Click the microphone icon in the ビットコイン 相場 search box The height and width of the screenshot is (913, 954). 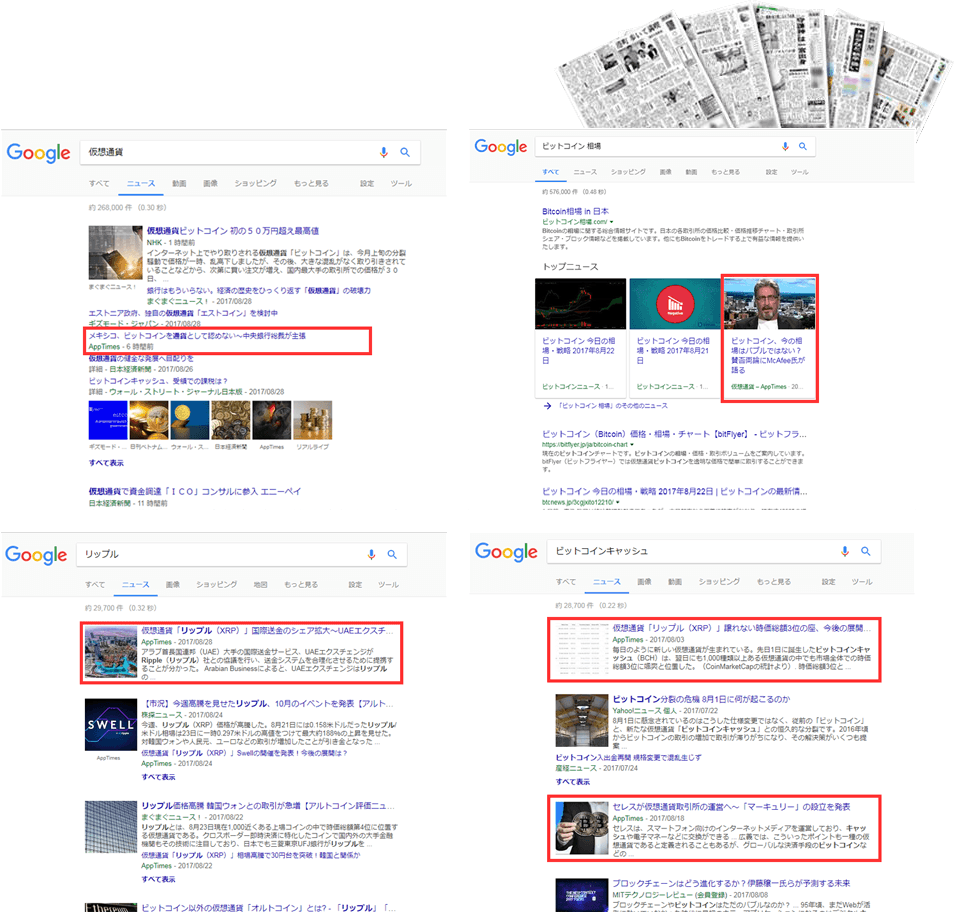(x=785, y=146)
